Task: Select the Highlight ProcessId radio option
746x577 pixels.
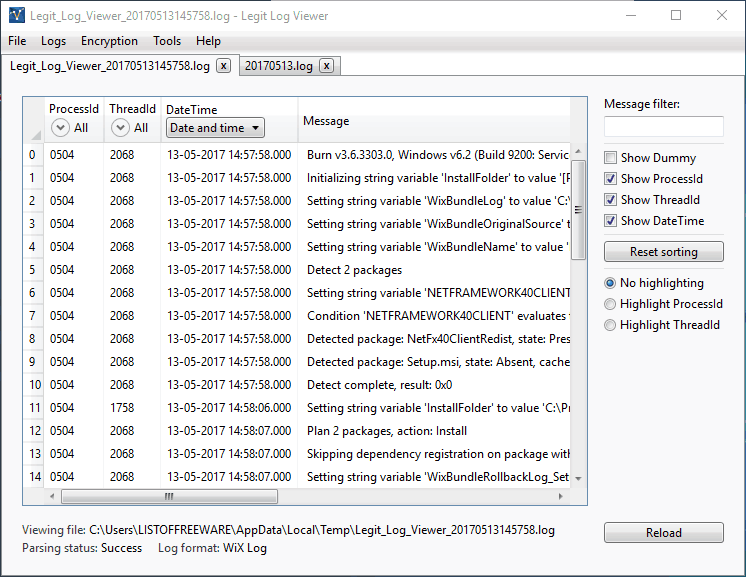Action: pyautogui.click(x=610, y=304)
